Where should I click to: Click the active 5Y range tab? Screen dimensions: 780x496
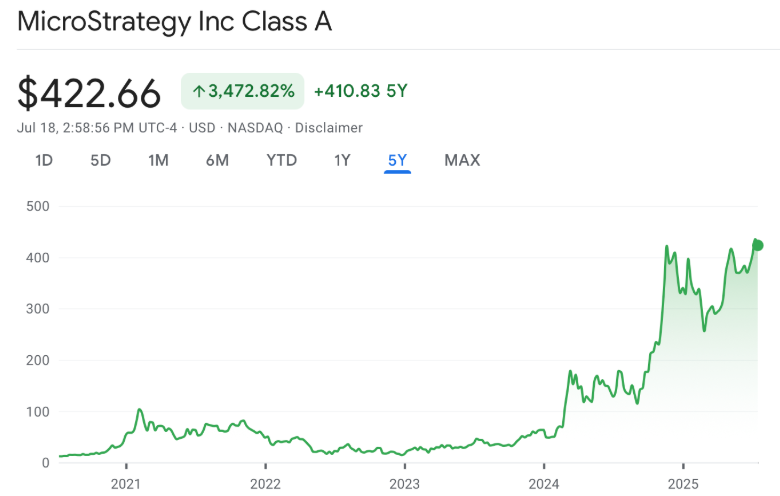click(397, 160)
